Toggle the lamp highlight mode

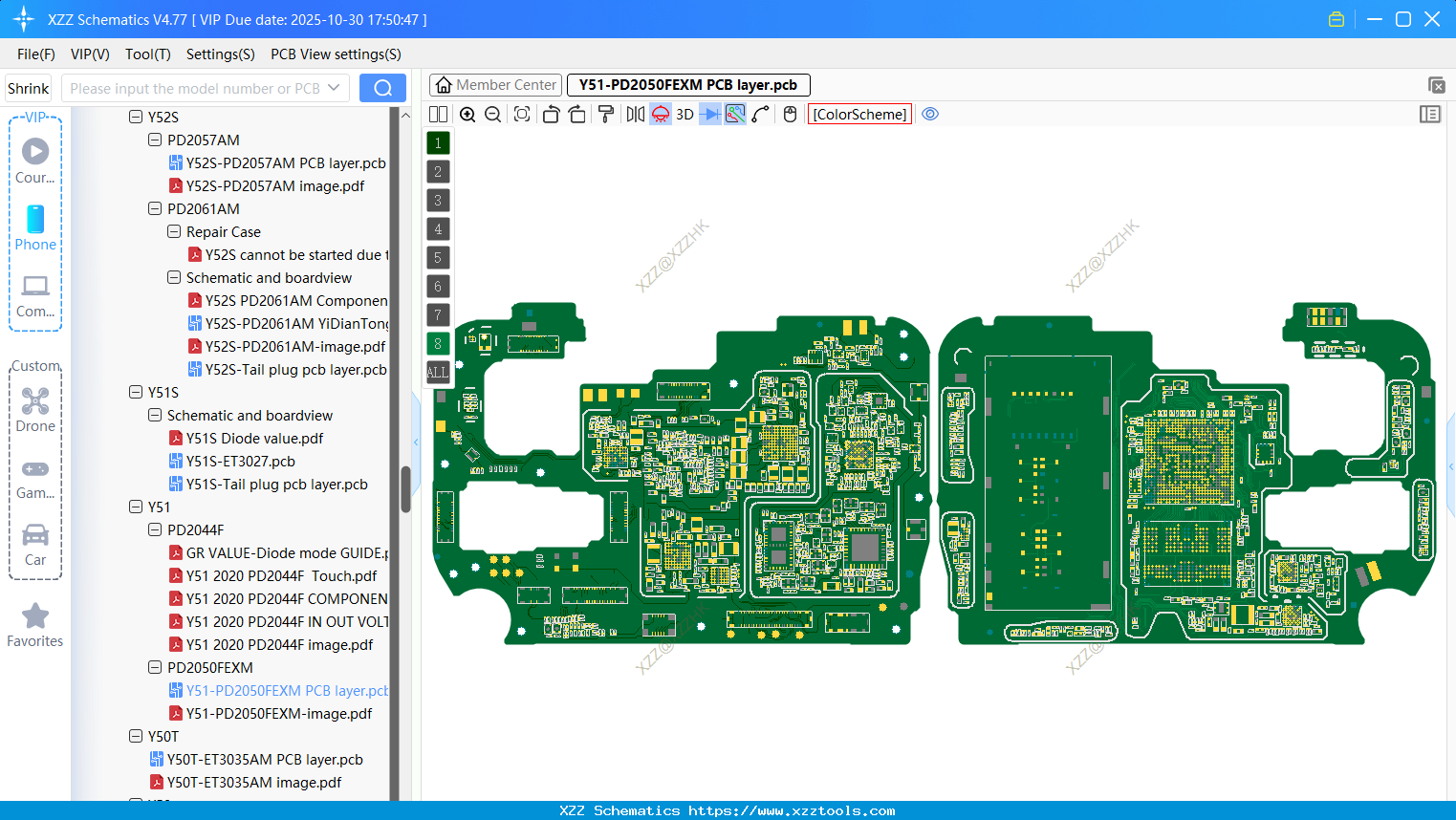pyautogui.click(x=660, y=114)
